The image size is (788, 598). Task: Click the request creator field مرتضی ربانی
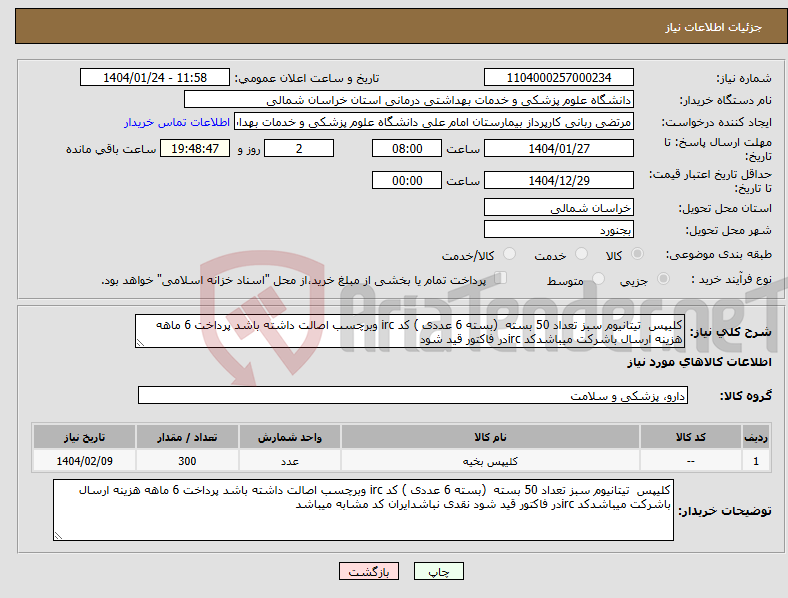(434, 122)
